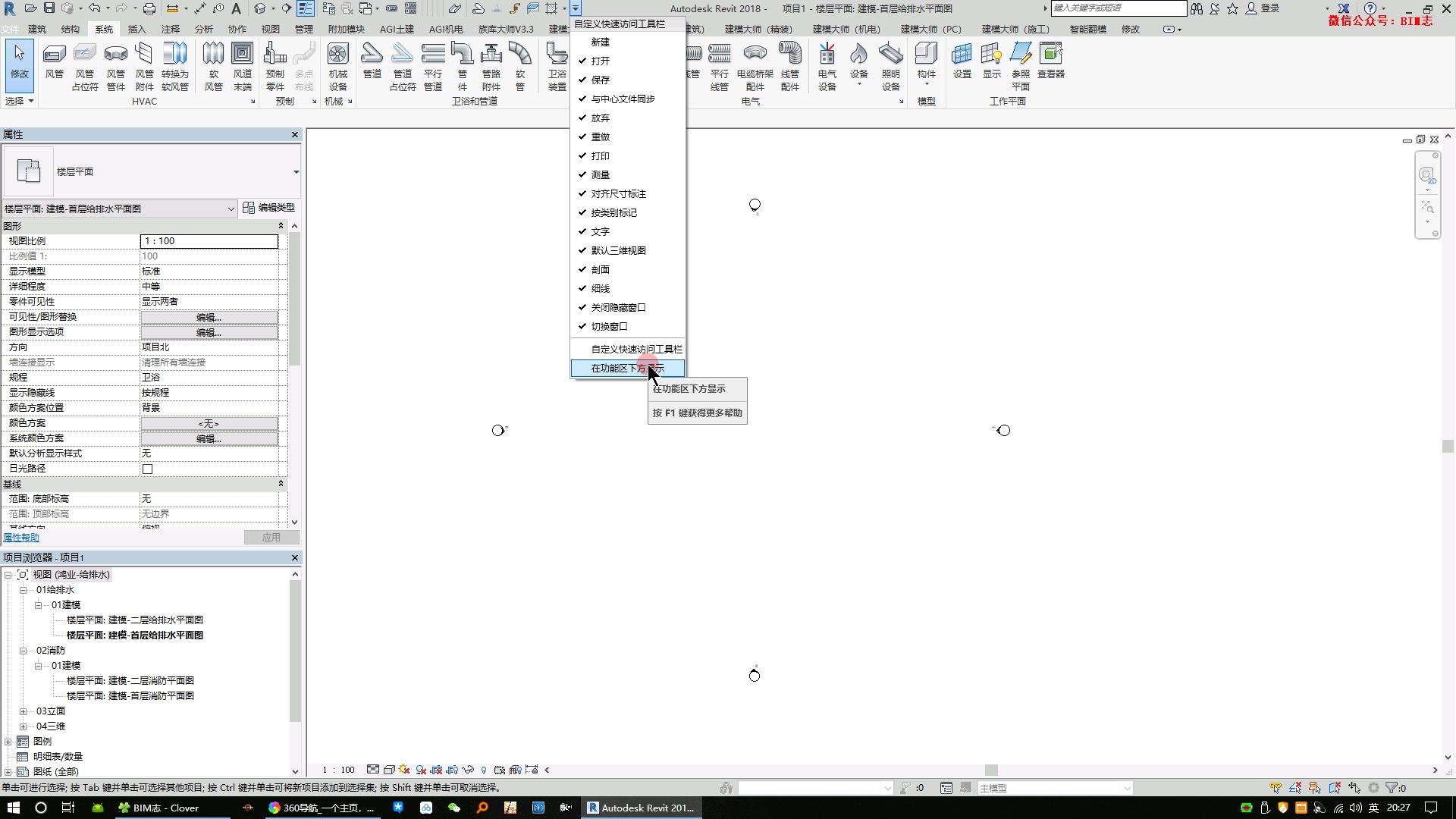Click the 视图比例 1:100 input field
The width and height of the screenshot is (1456, 819).
[209, 241]
